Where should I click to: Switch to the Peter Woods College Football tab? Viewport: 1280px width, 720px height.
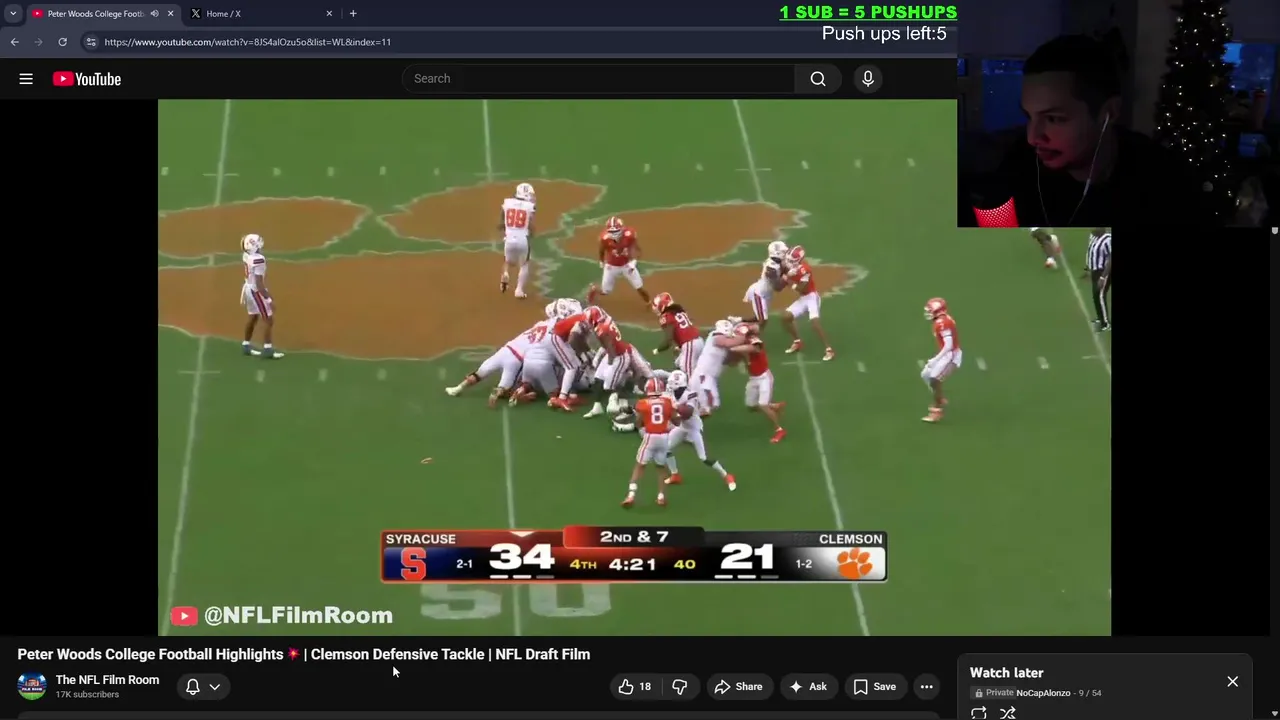pos(95,14)
